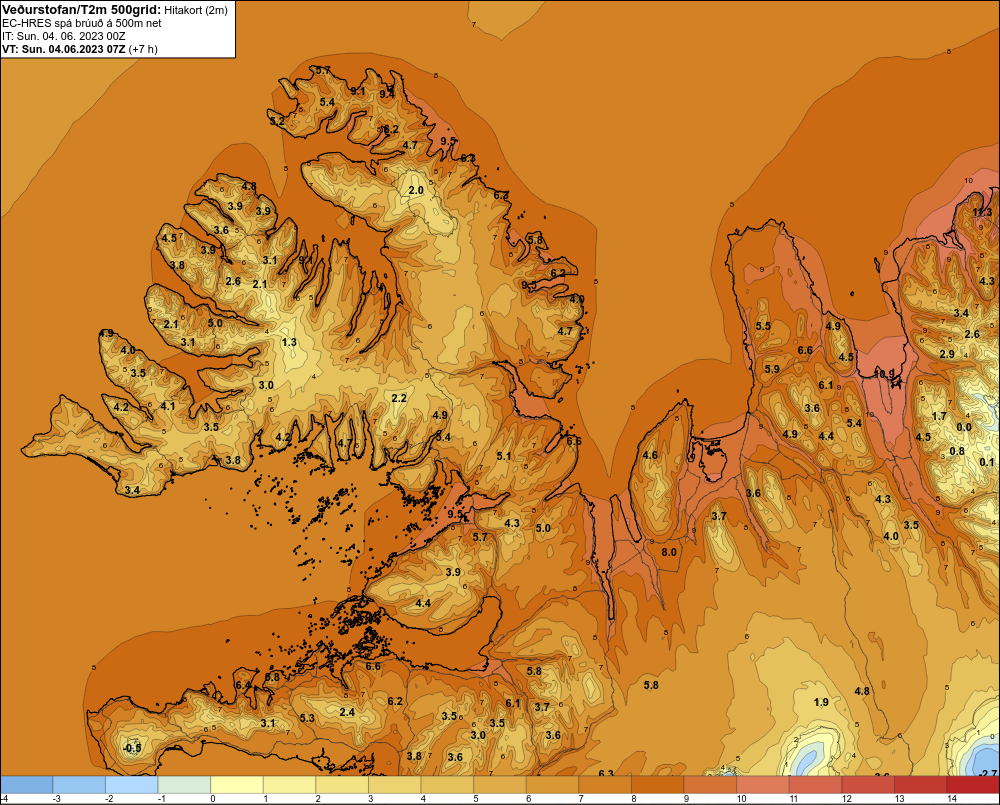The image size is (1000, 805).
Task: Click the 'EC-HRES spá brúuð á 500m net' line
Action: [82, 23]
